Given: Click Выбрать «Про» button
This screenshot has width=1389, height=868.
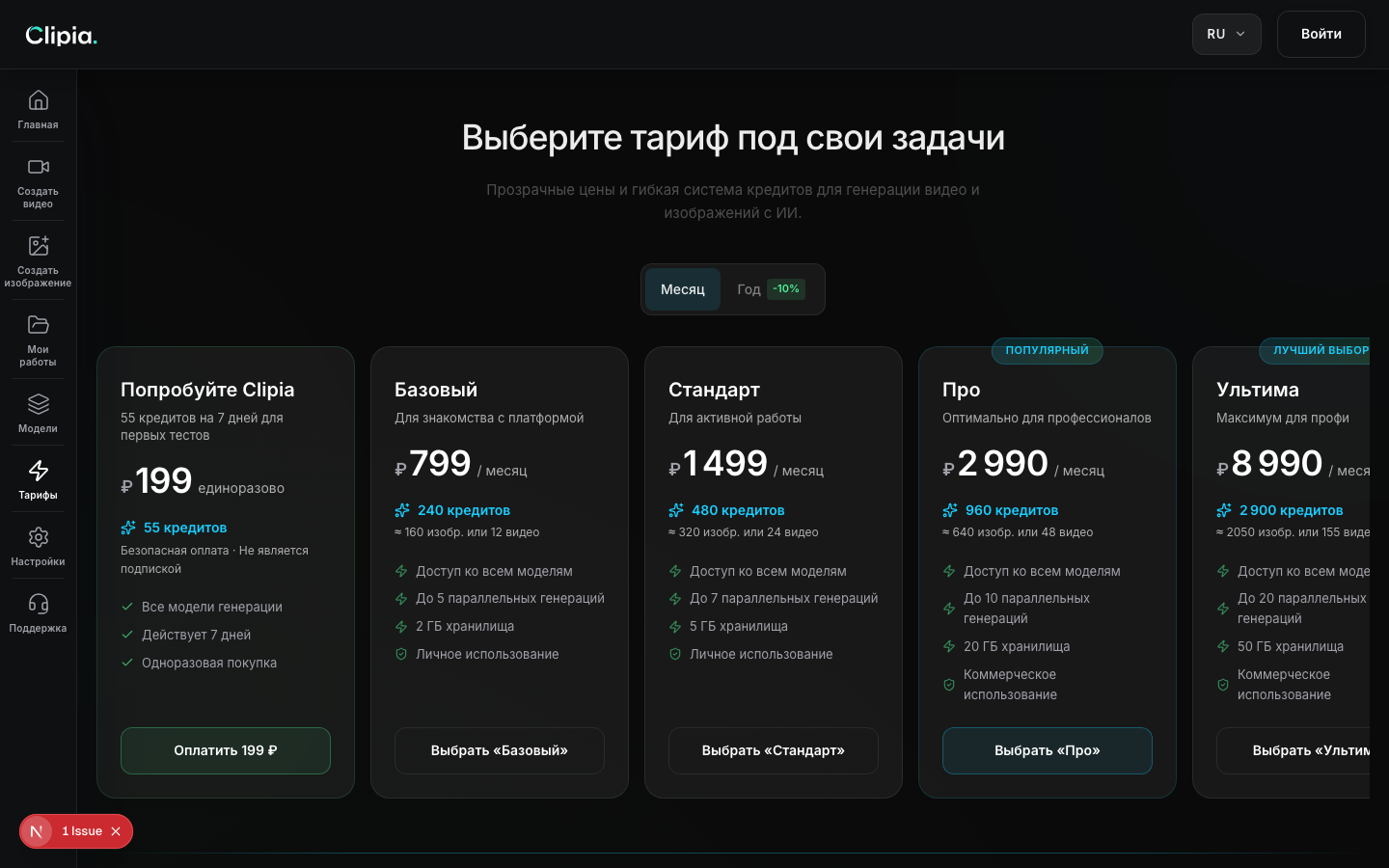Looking at the screenshot, I should coord(1048,750).
